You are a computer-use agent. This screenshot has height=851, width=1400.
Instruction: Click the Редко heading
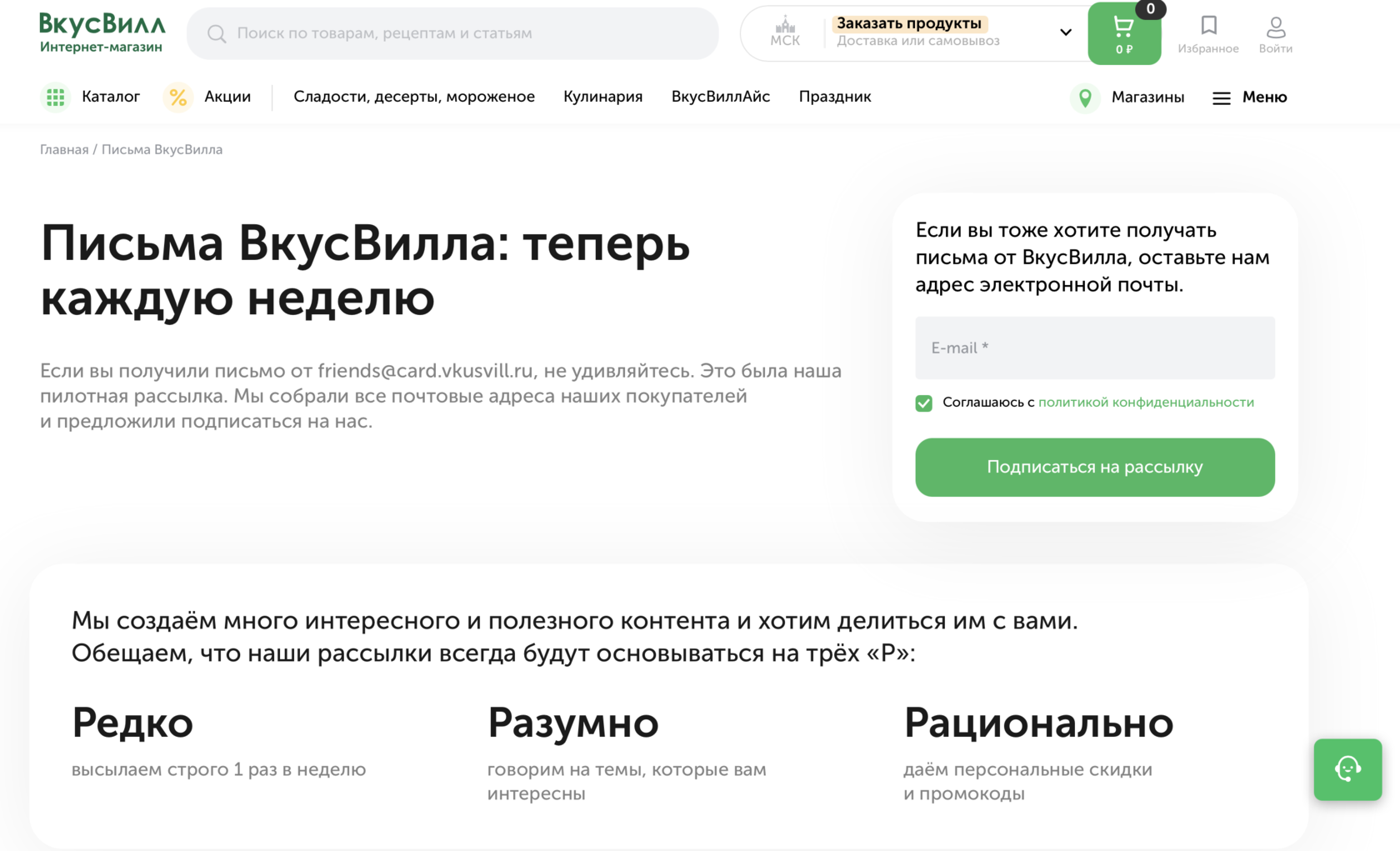132,723
